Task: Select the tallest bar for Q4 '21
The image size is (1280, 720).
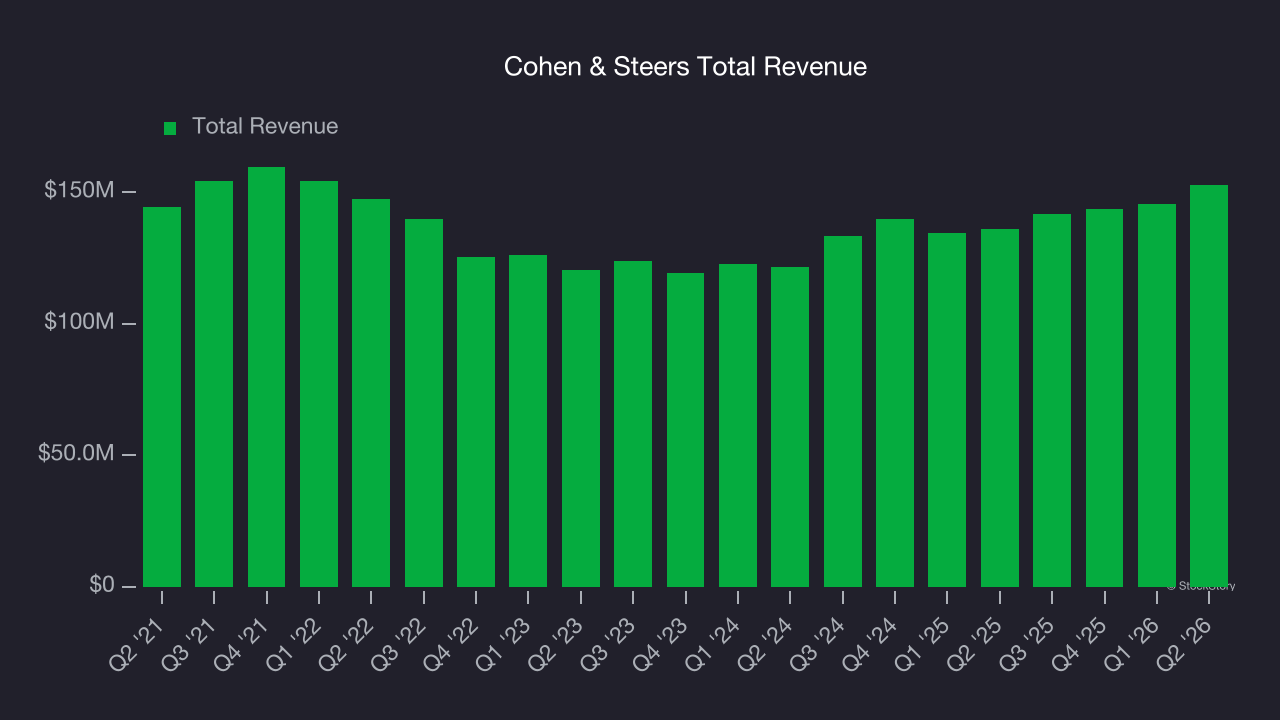Action: pos(267,377)
